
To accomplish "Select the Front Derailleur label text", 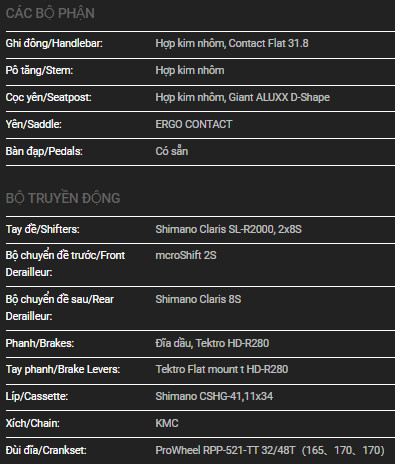I will click(x=65, y=264).
